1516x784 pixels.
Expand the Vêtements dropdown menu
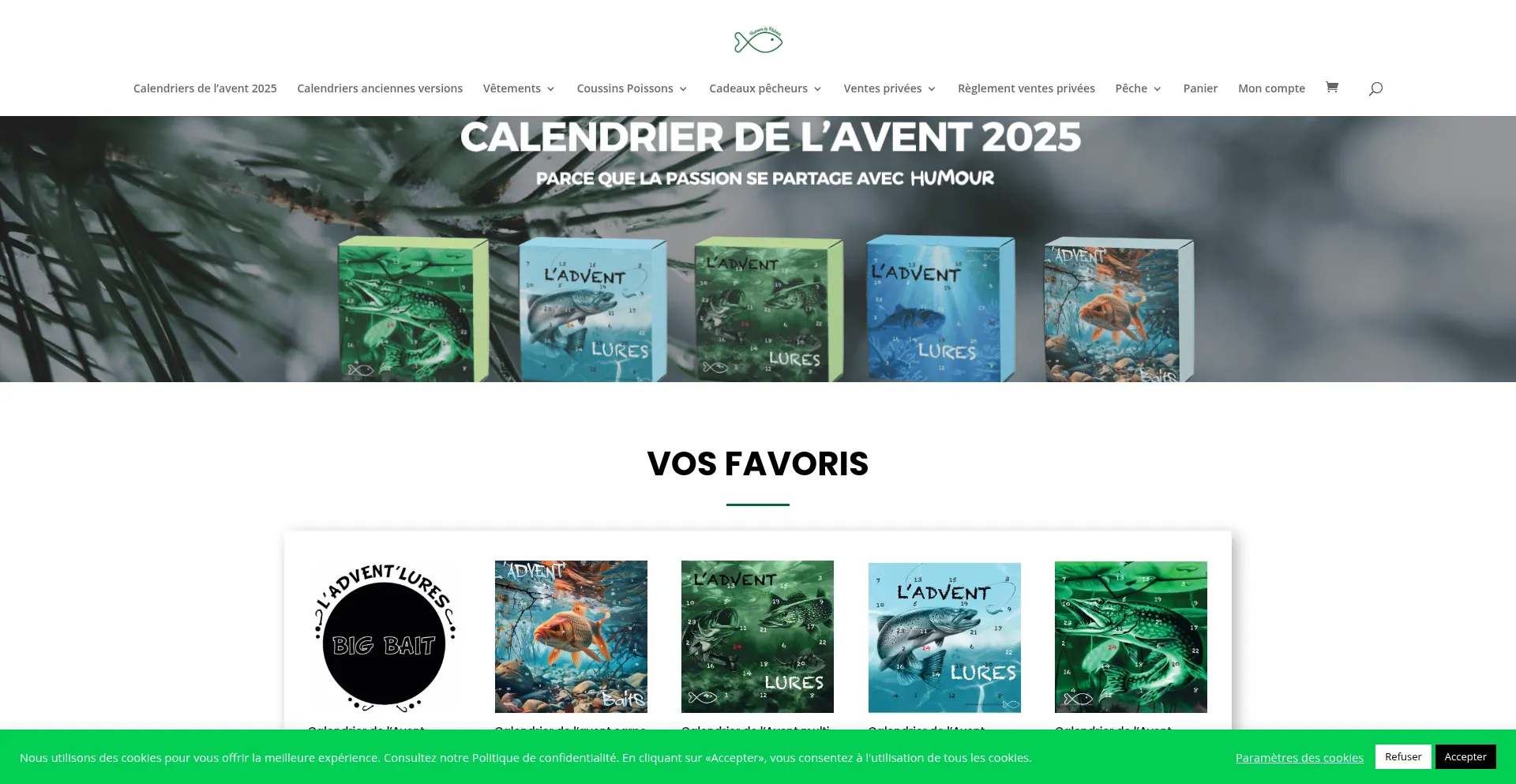click(x=519, y=88)
